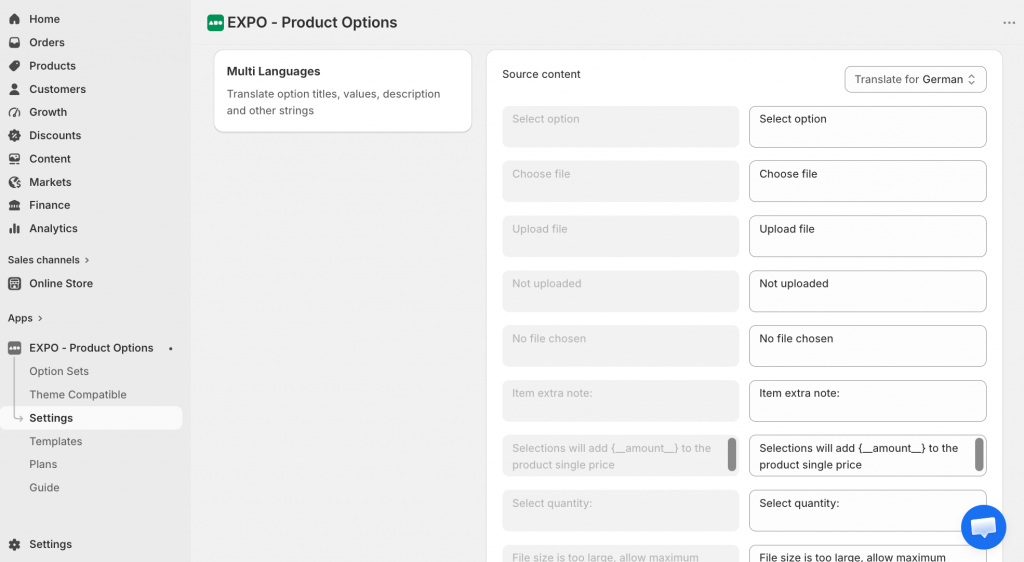Select the Multi Languages card
1024x562 pixels.
343,91
